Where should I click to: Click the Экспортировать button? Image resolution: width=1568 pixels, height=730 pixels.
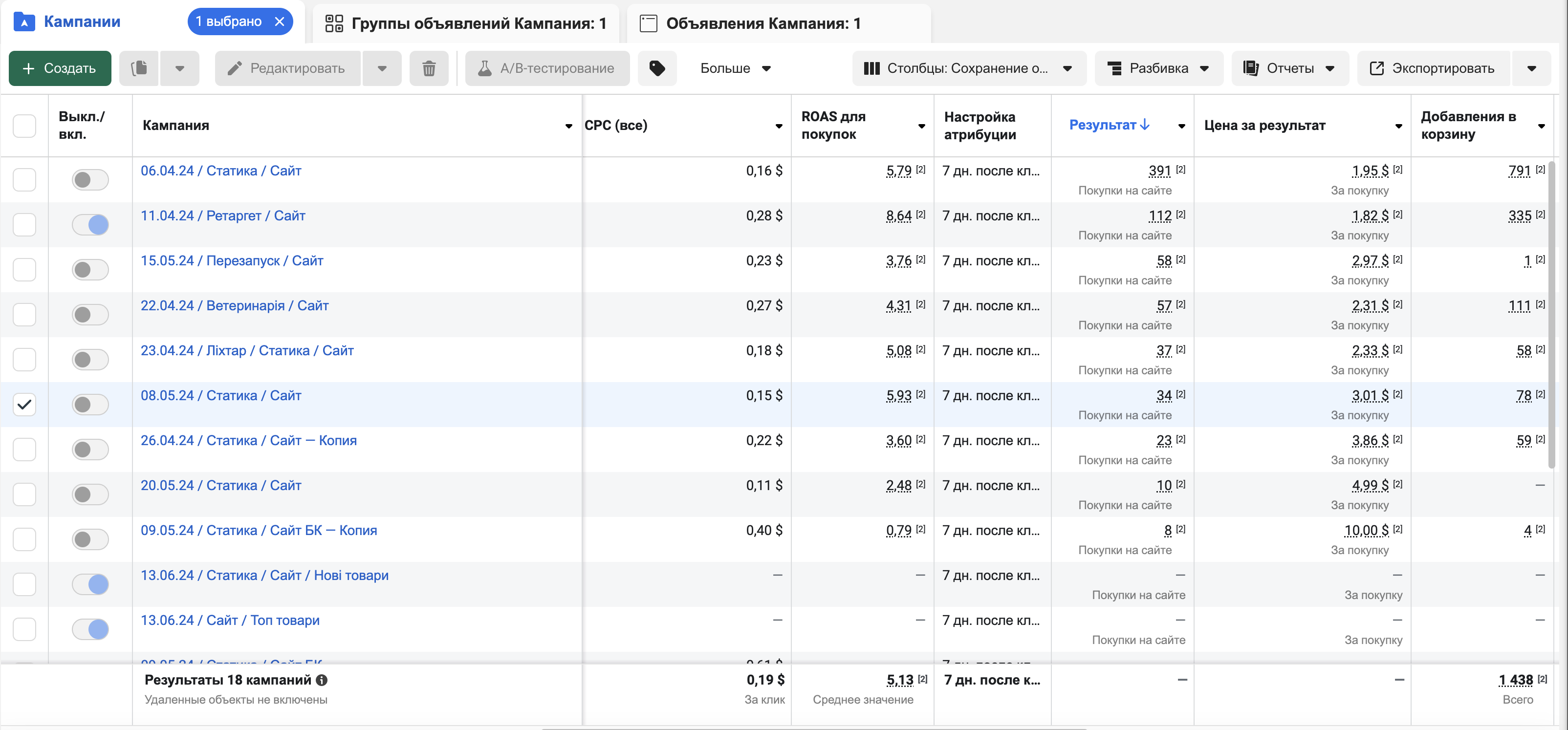click(1434, 68)
